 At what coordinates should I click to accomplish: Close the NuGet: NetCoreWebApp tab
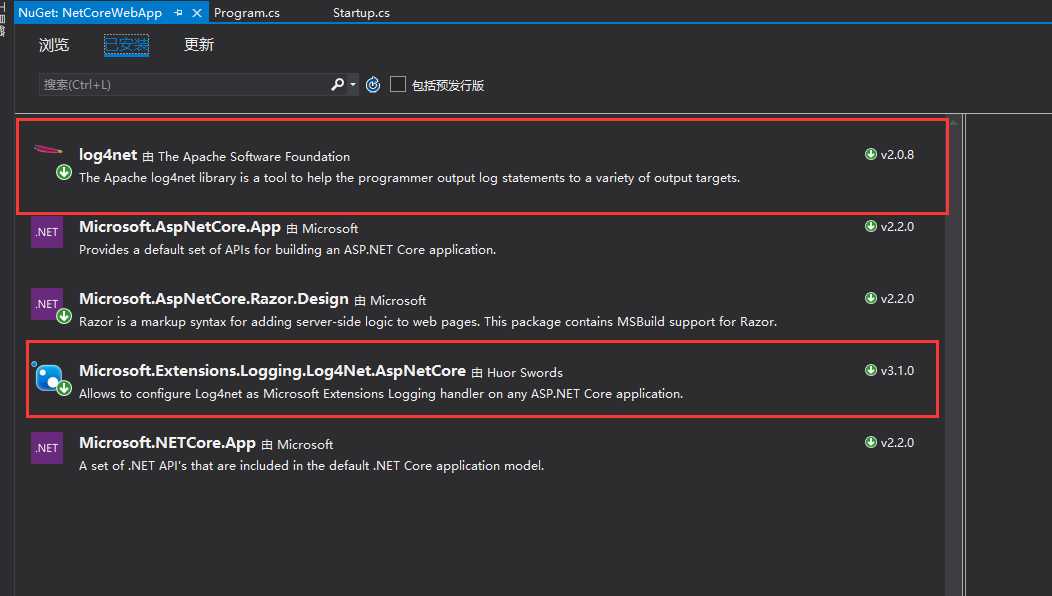click(197, 13)
